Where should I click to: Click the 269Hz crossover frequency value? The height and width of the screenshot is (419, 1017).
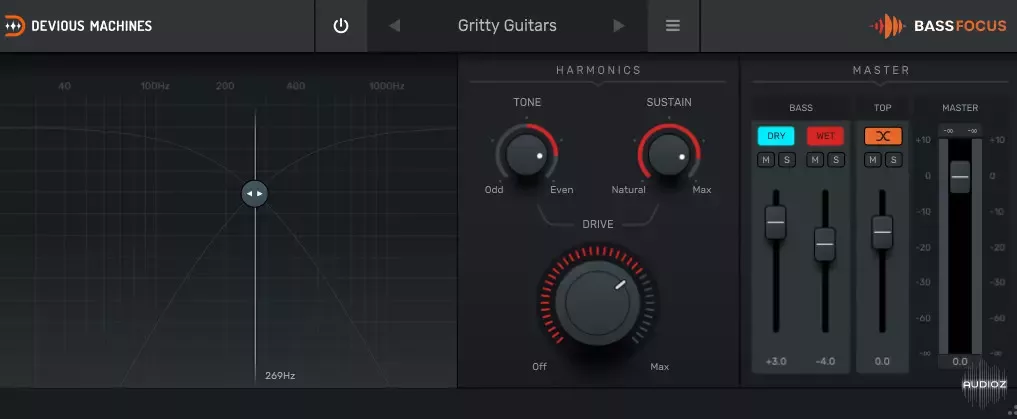[280, 376]
